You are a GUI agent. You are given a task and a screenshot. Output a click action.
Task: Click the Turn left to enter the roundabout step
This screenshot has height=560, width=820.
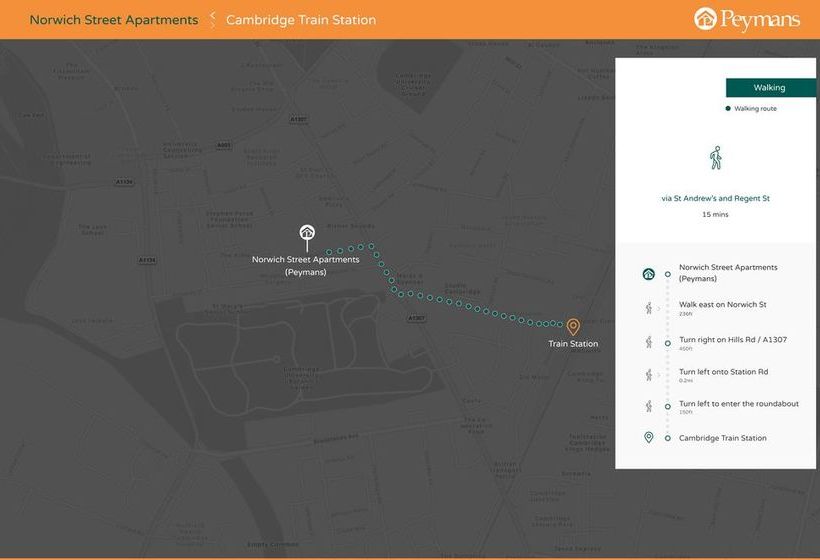coord(738,404)
